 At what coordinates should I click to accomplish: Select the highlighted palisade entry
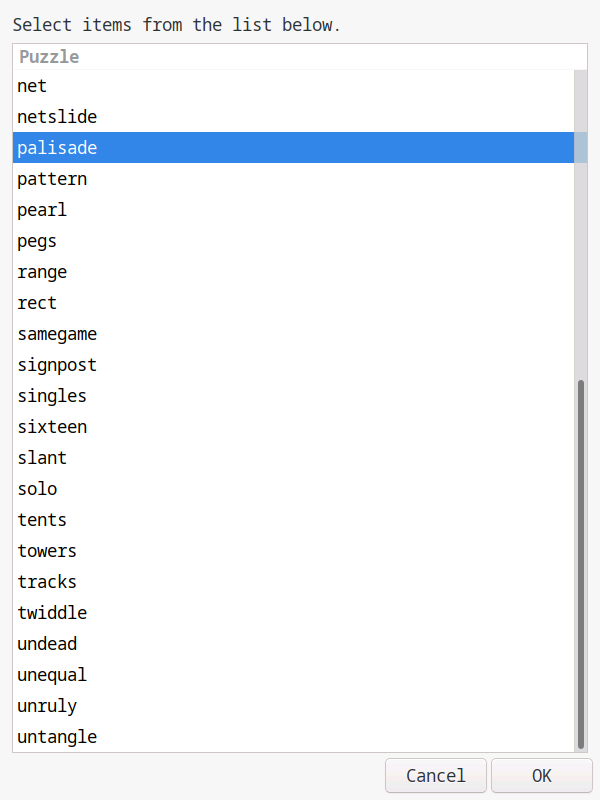pos(57,148)
